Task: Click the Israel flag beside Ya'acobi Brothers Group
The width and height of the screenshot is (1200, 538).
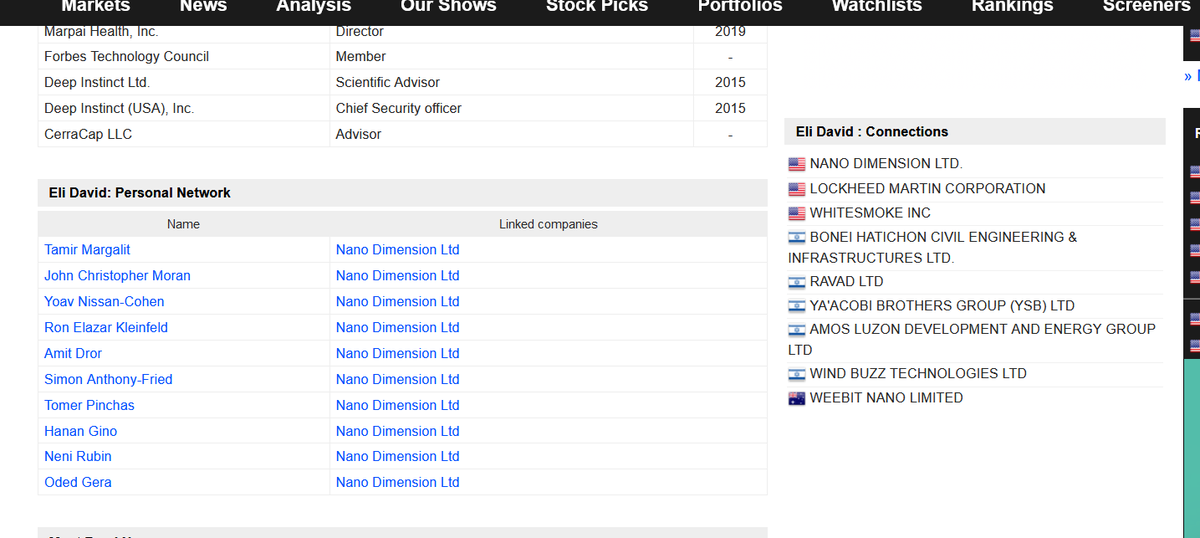Action: pos(797,306)
